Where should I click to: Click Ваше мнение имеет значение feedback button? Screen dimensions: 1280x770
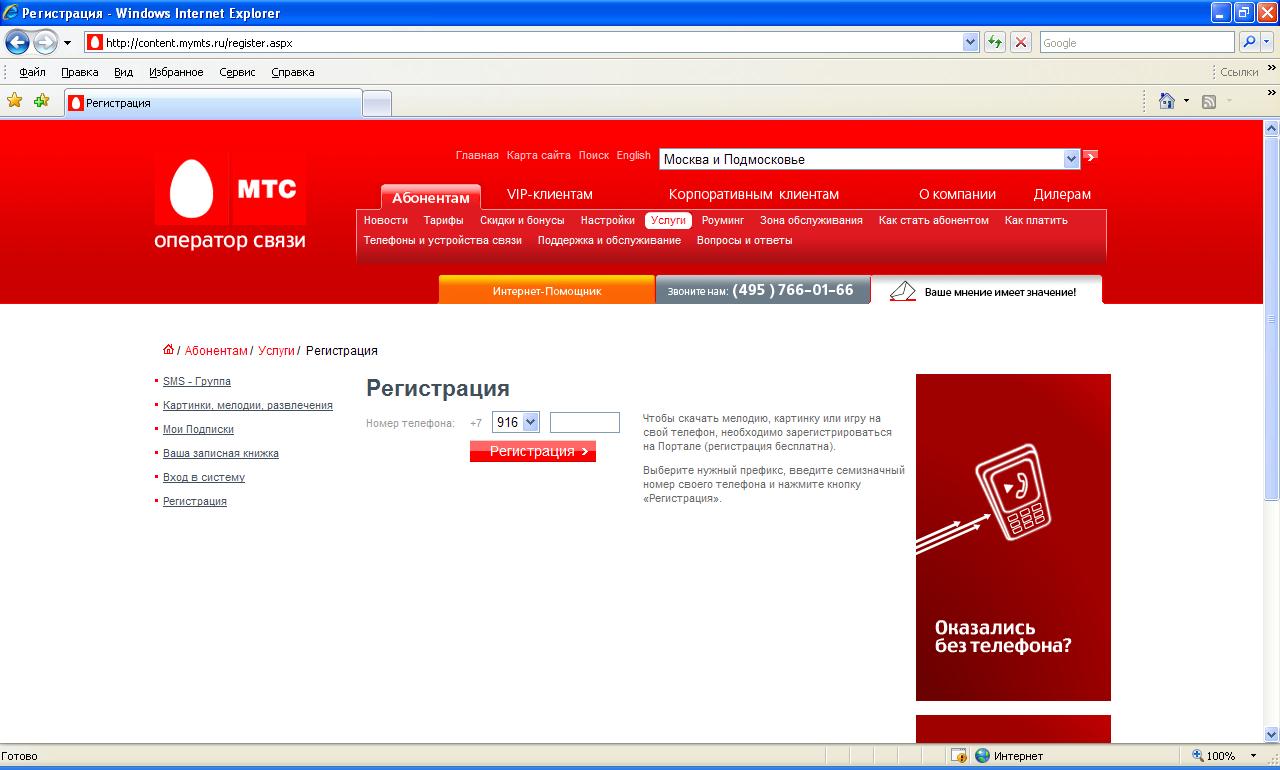pos(987,290)
